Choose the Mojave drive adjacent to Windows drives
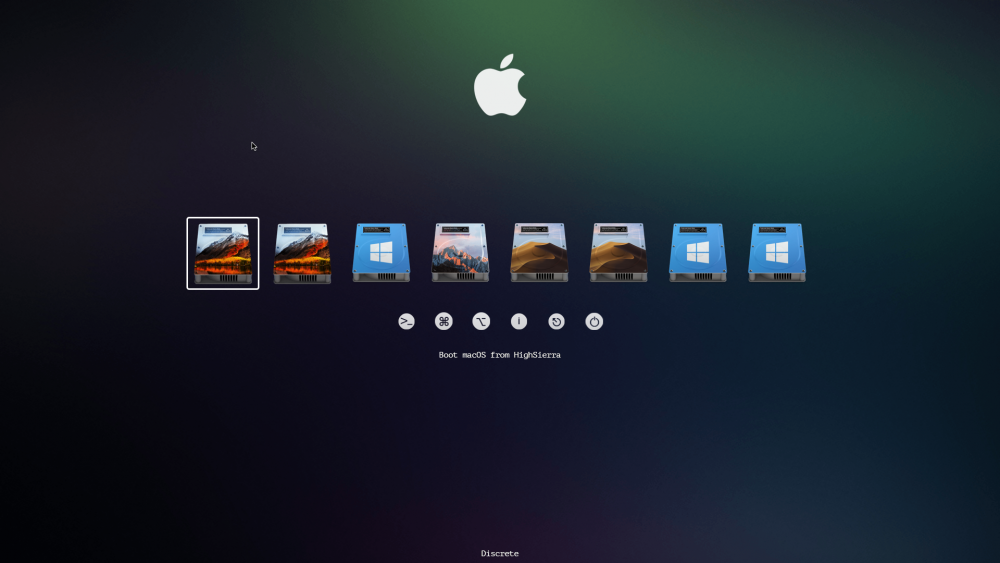The height and width of the screenshot is (563, 1000). pyautogui.click(x=619, y=253)
